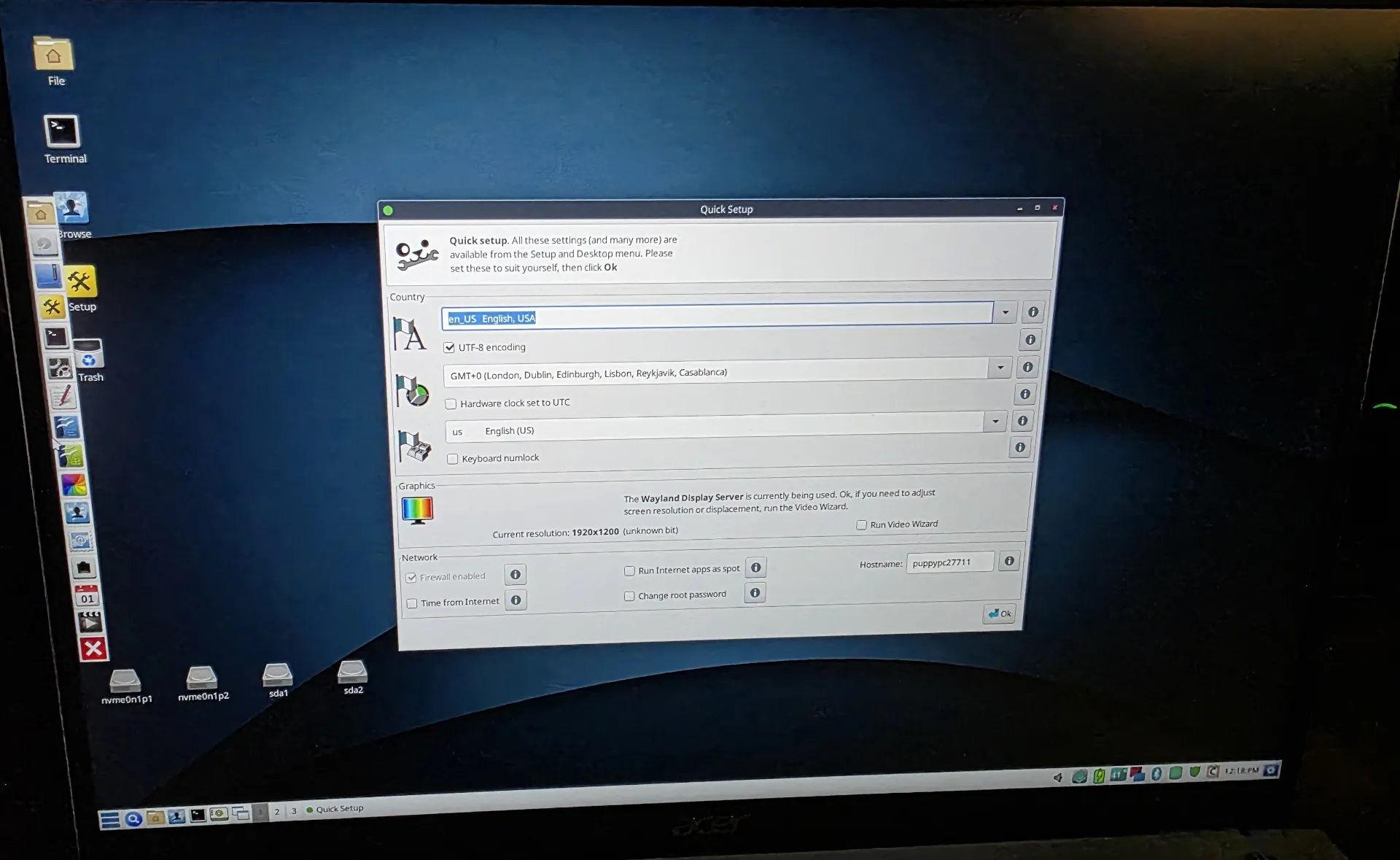This screenshot has width=1400, height=860.
Task: Uncheck UTF-8 encoding checkbox
Action: 449,348
